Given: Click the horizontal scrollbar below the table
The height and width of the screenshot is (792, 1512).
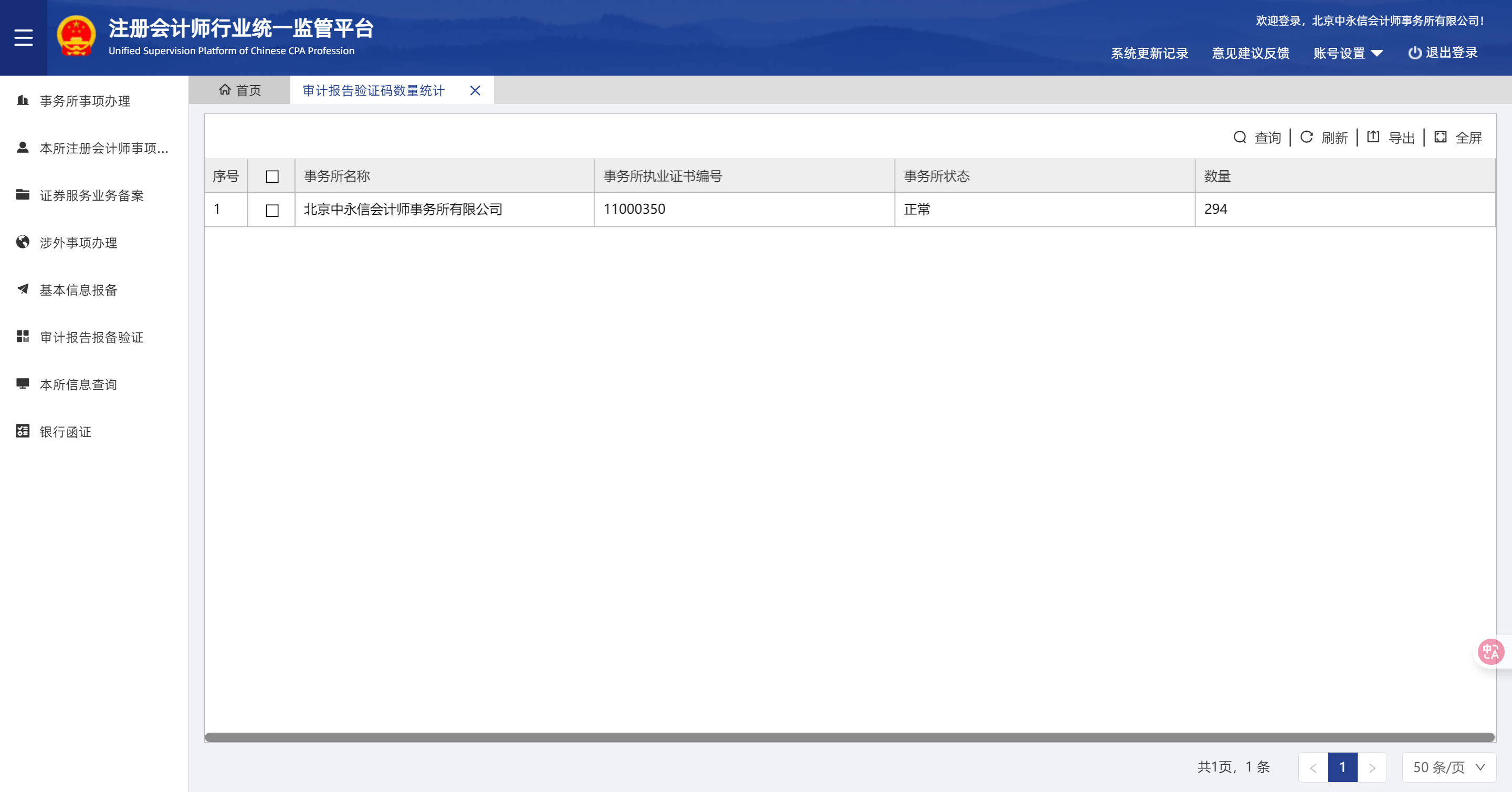Looking at the screenshot, I should pyautogui.click(x=849, y=737).
